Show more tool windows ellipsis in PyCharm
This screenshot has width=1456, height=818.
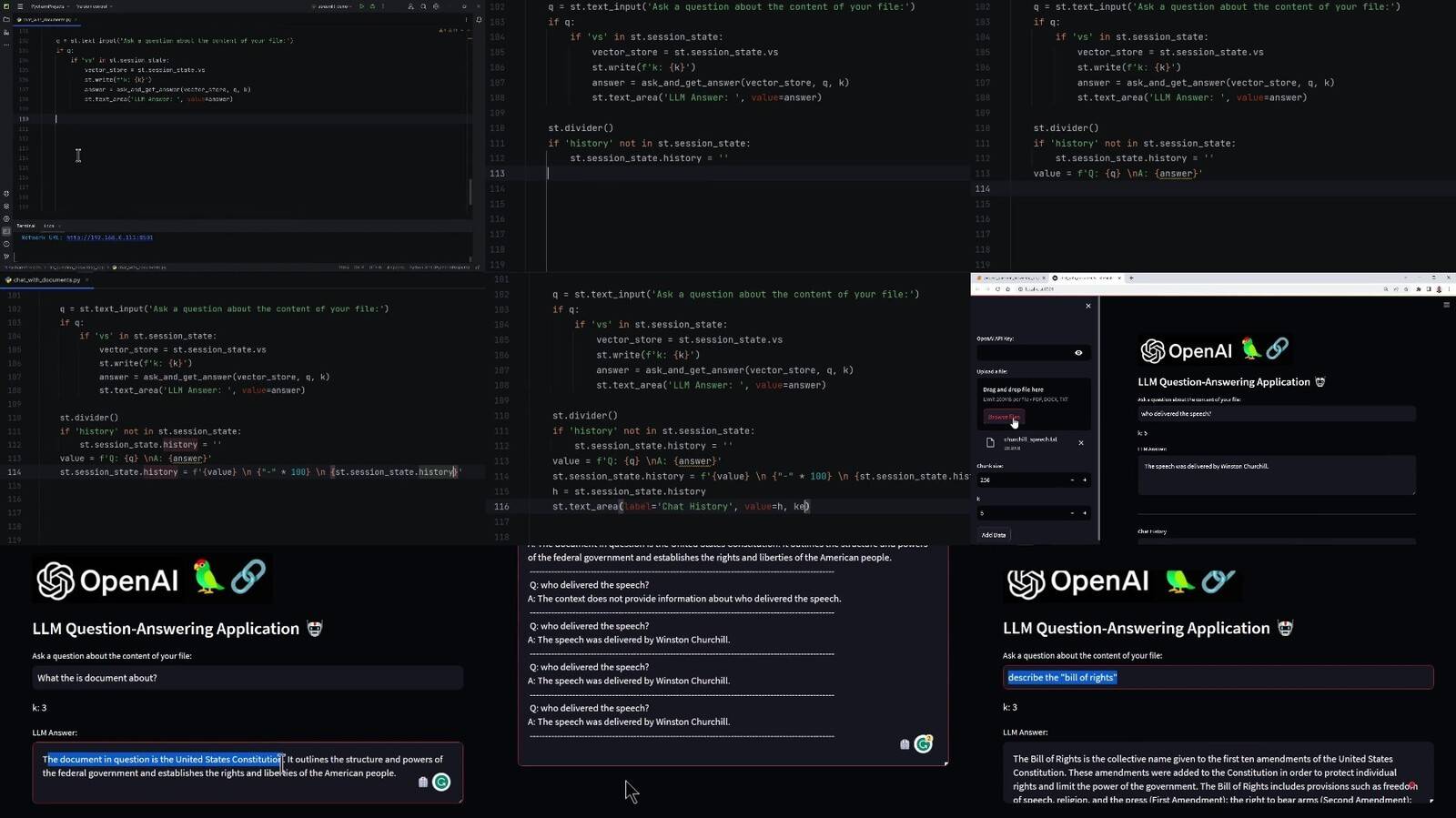pos(6,45)
